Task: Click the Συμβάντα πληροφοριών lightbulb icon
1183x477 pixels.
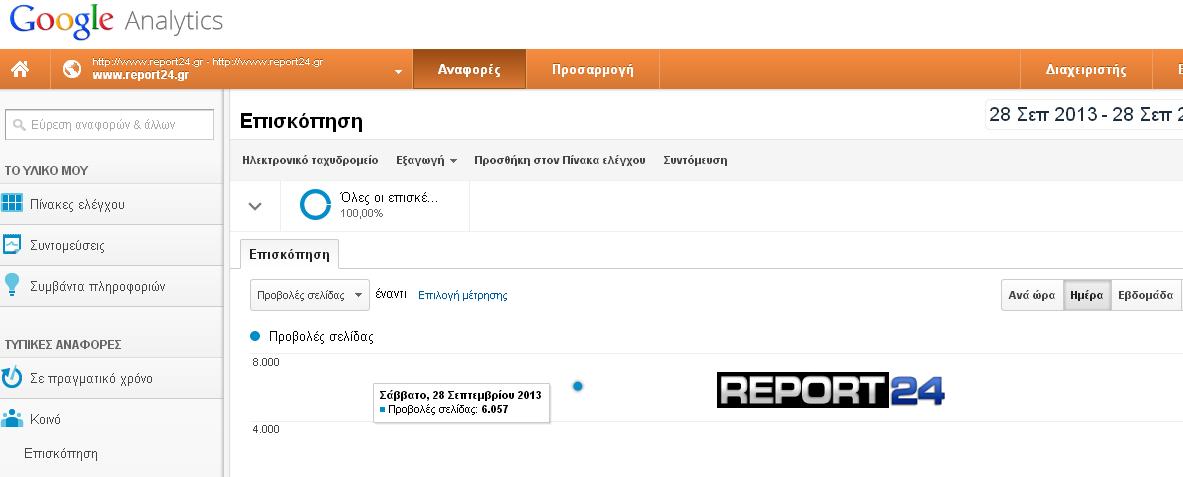Action: pyautogui.click(x=12, y=285)
